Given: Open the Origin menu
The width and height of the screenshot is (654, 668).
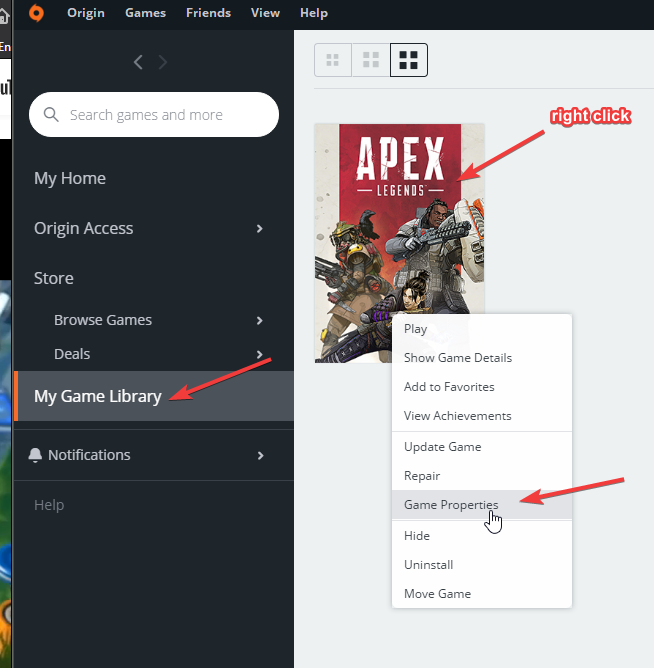Looking at the screenshot, I should click(86, 13).
